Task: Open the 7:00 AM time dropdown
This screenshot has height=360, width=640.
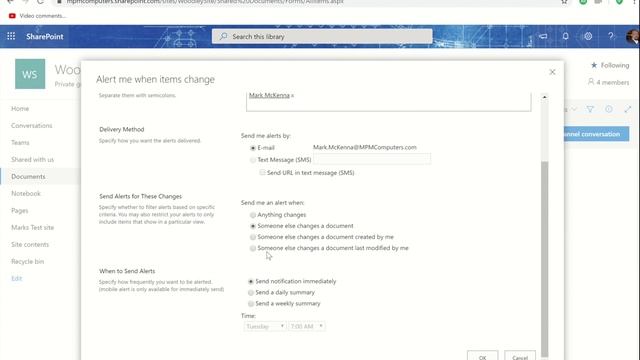Action: pos(307,326)
